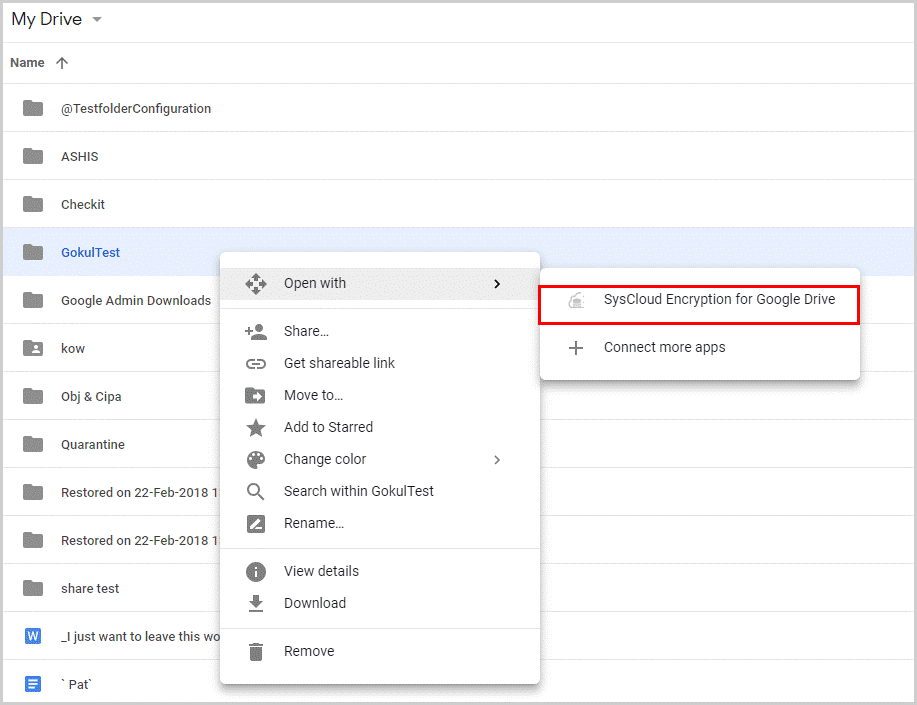Click the Rename pencil icon

[257, 523]
